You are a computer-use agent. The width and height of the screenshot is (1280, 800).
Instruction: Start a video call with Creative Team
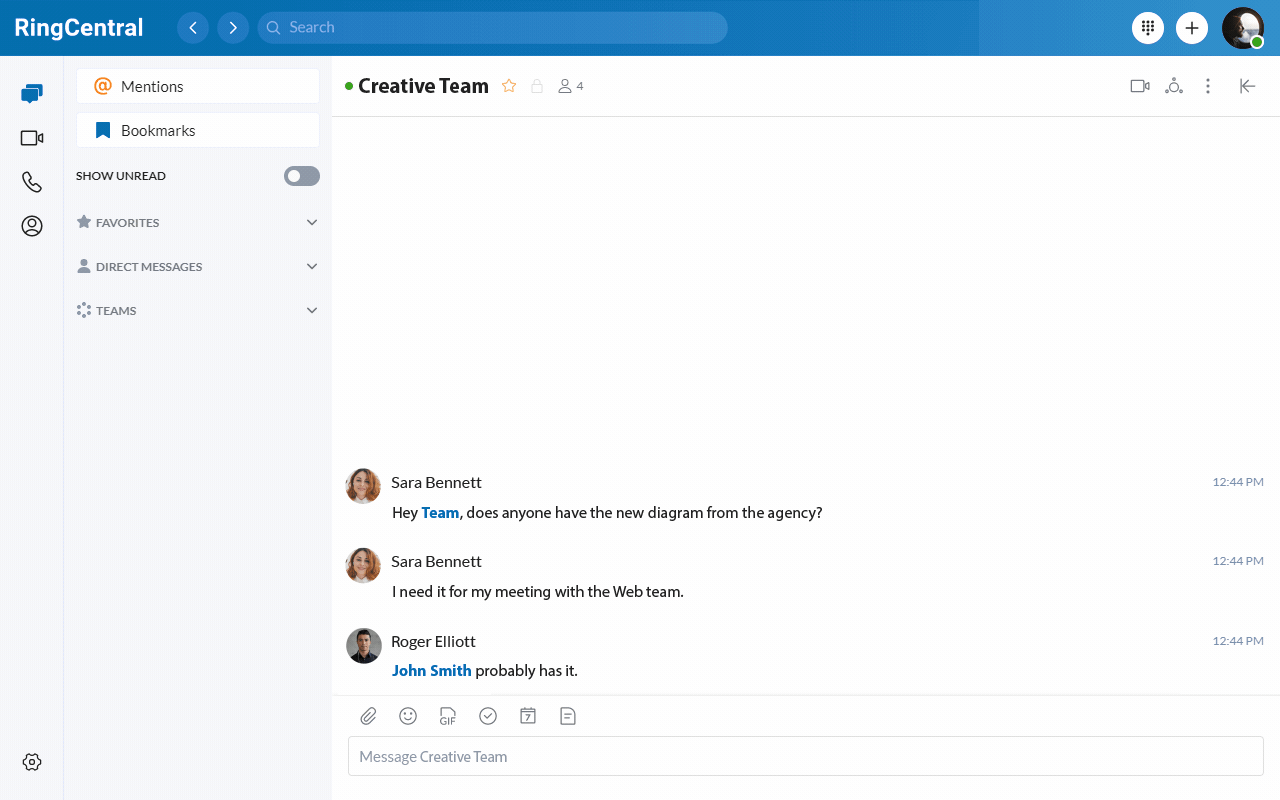click(x=1139, y=86)
